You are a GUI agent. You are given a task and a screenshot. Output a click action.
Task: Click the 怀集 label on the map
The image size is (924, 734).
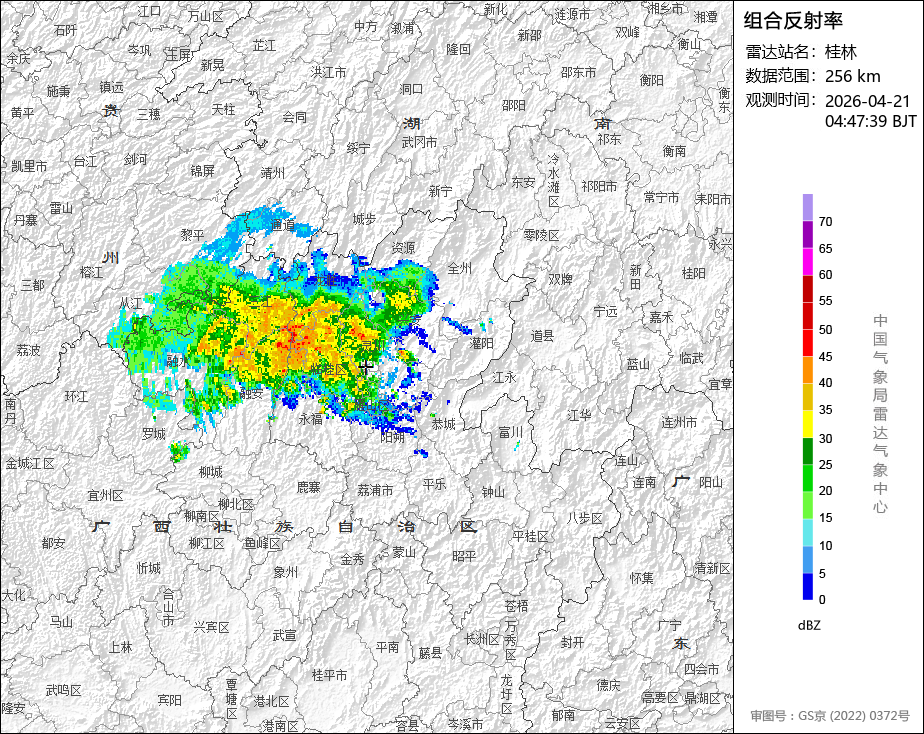tap(642, 578)
